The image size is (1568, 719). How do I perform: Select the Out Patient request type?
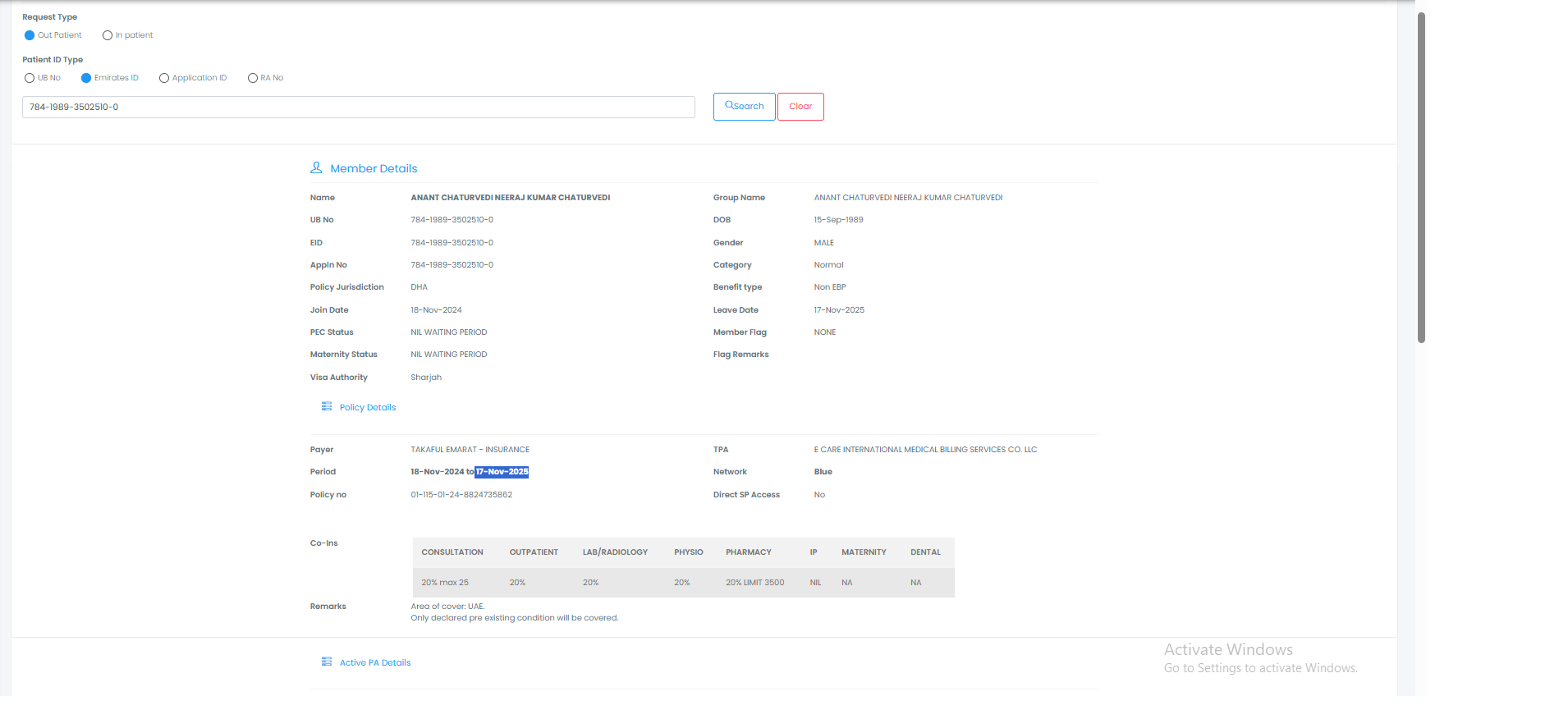pos(30,35)
